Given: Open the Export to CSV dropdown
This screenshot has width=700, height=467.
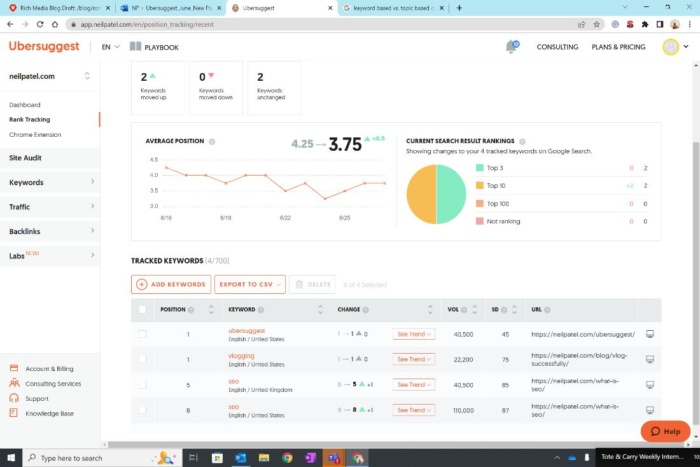Looking at the screenshot, I should (250, 284).
